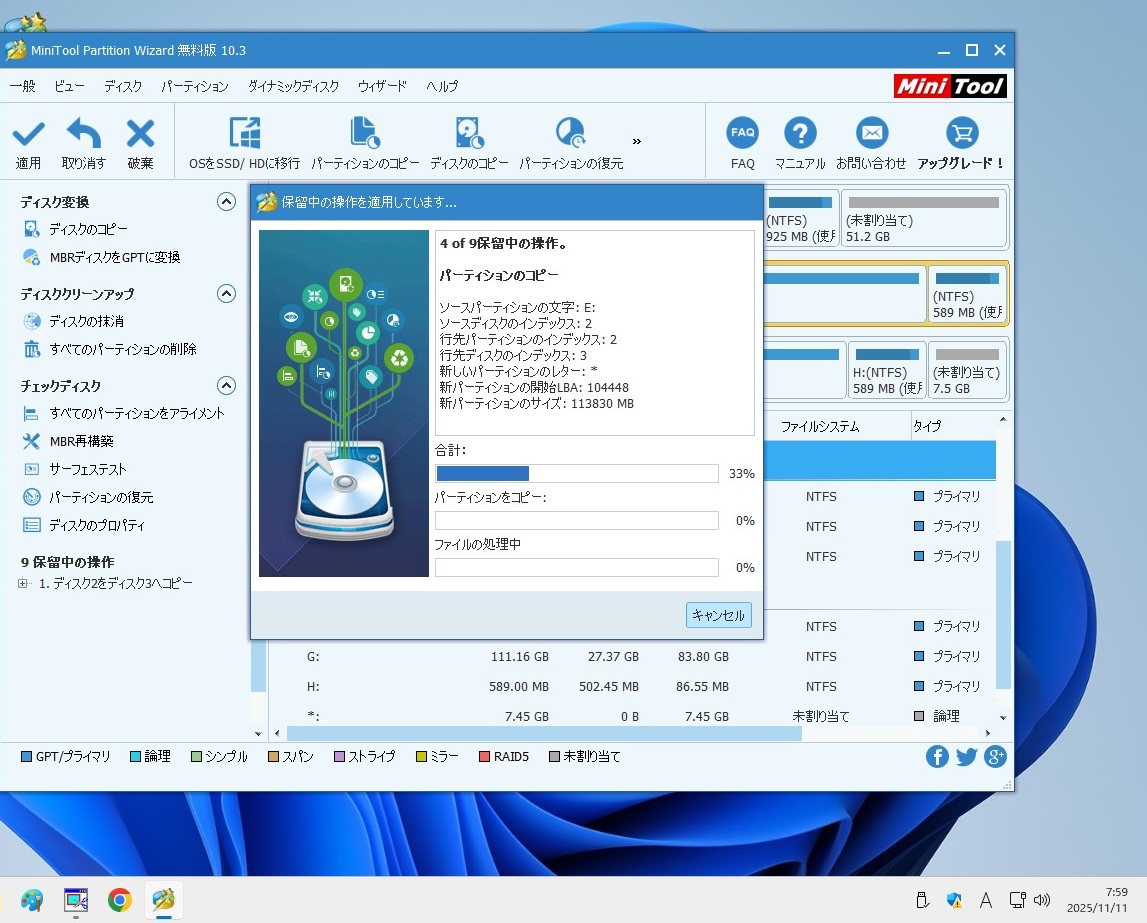Collapse the ディスククリーンアップ section
Image resolution: width=1147 pixels, height=923 pixels.
click(x=226, y=294)
